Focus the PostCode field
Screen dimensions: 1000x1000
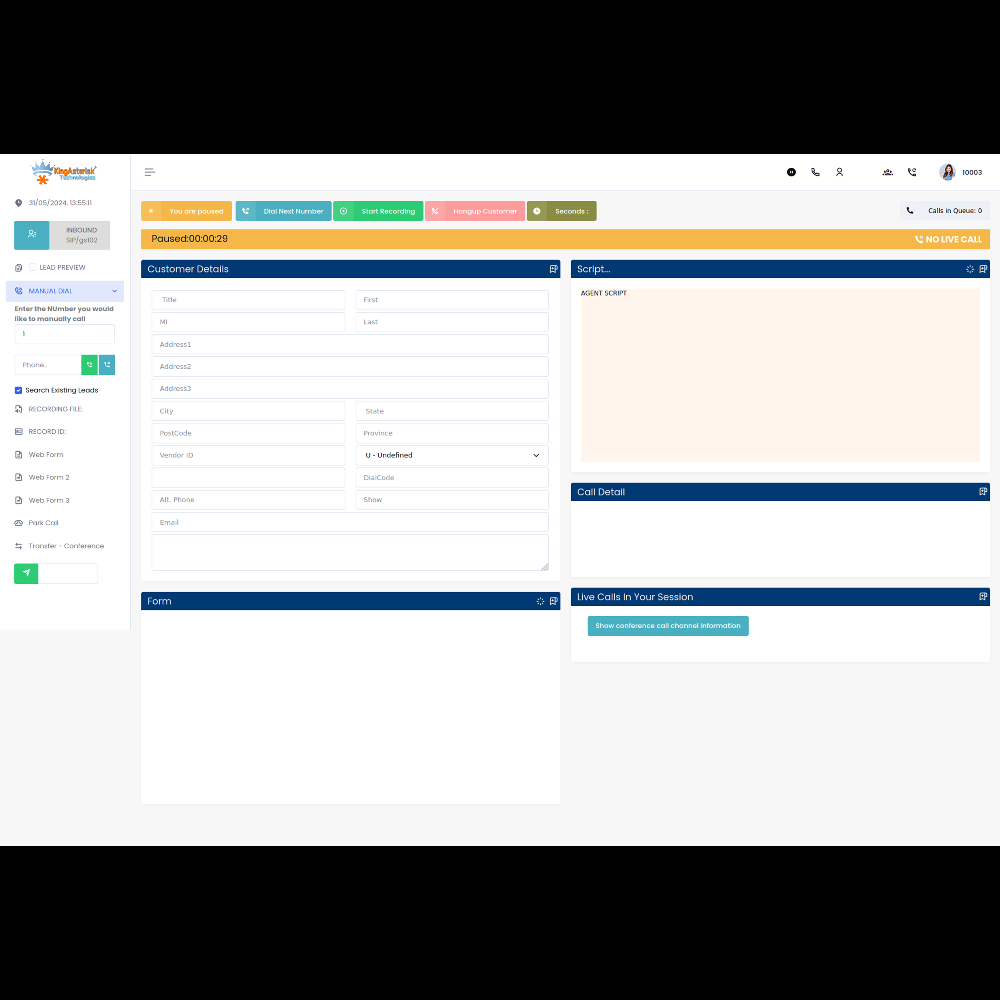point(248,433)
